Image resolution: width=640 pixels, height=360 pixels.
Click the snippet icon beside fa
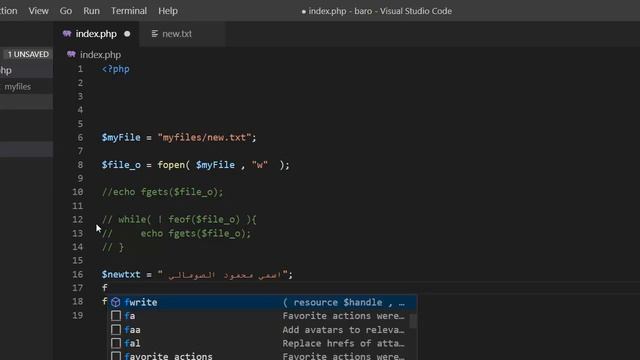(x=116, y=316)
